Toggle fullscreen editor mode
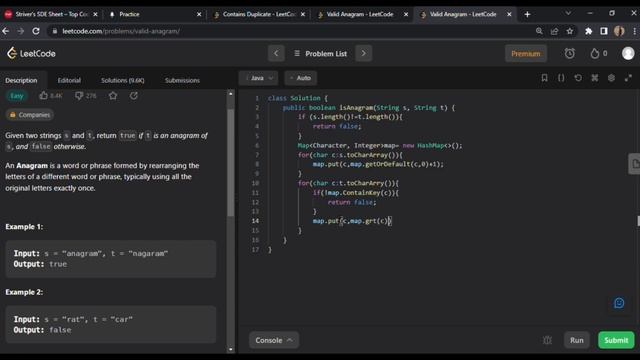 click(628, 78)
